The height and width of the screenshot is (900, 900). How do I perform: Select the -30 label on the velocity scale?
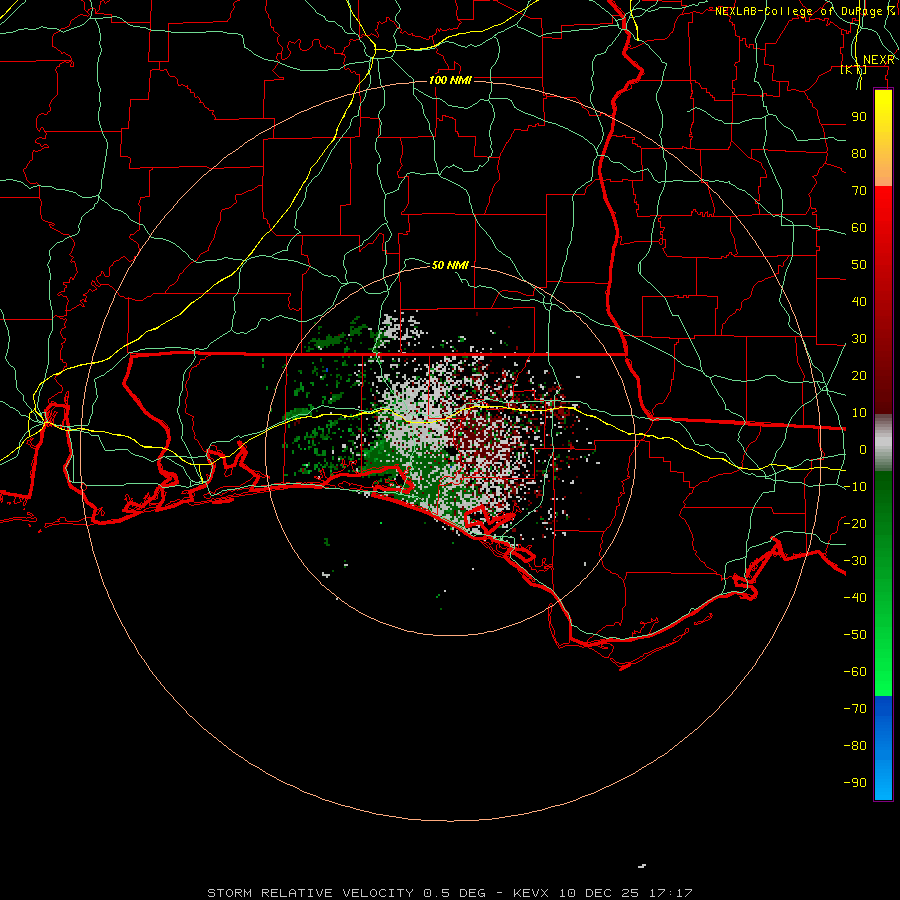tap(855, 560)
